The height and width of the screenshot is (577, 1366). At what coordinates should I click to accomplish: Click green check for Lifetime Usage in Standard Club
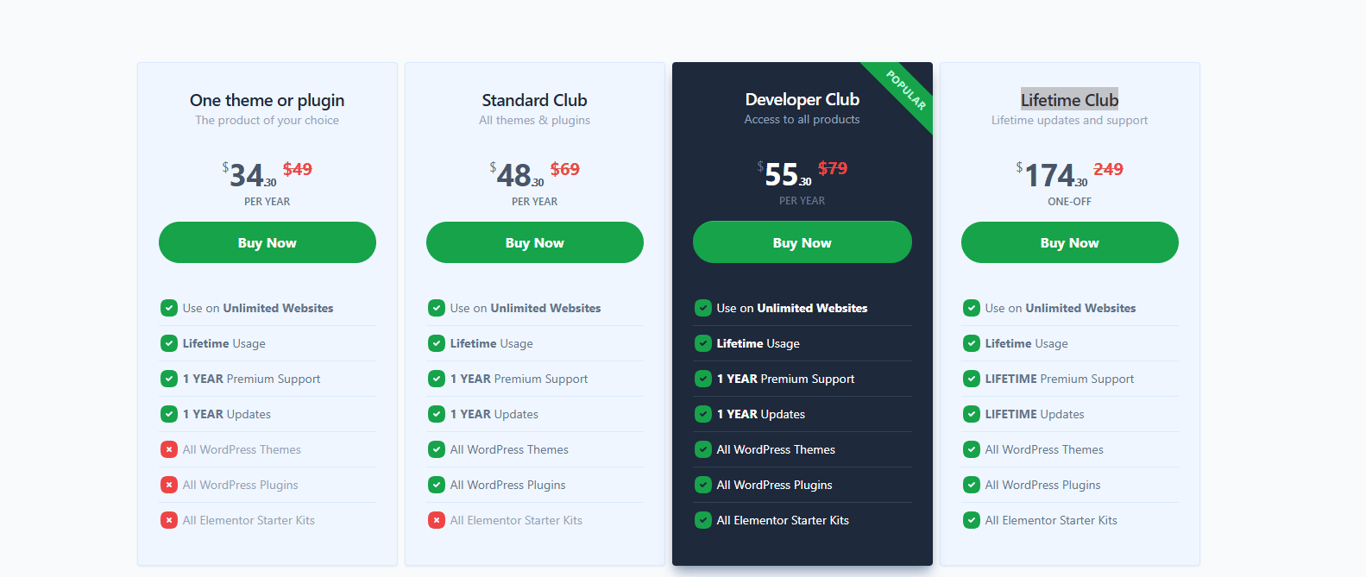tap(436, 343)
